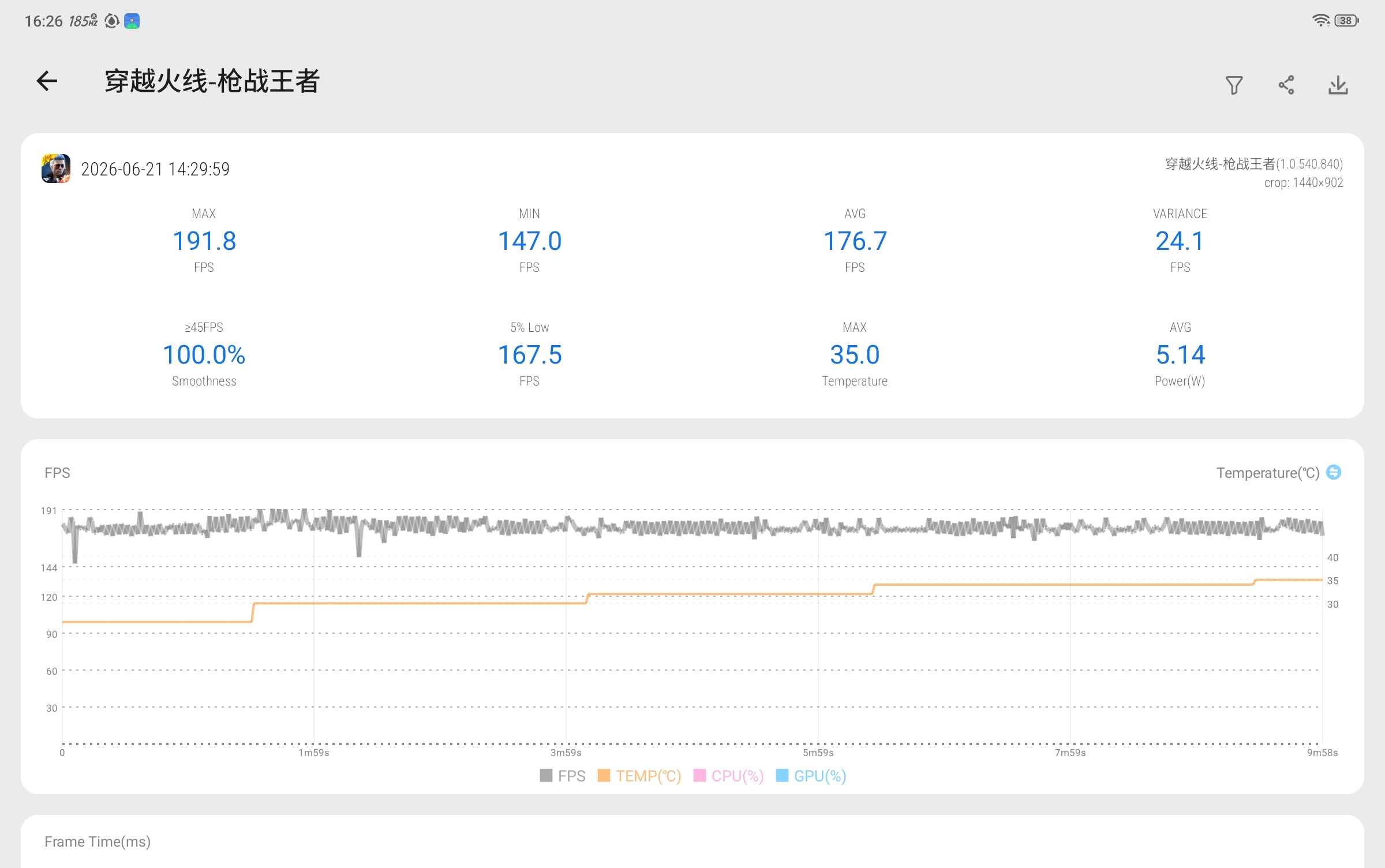
Task: Tap the 185Hz refresh rate indicator
Action: (83, 21)
